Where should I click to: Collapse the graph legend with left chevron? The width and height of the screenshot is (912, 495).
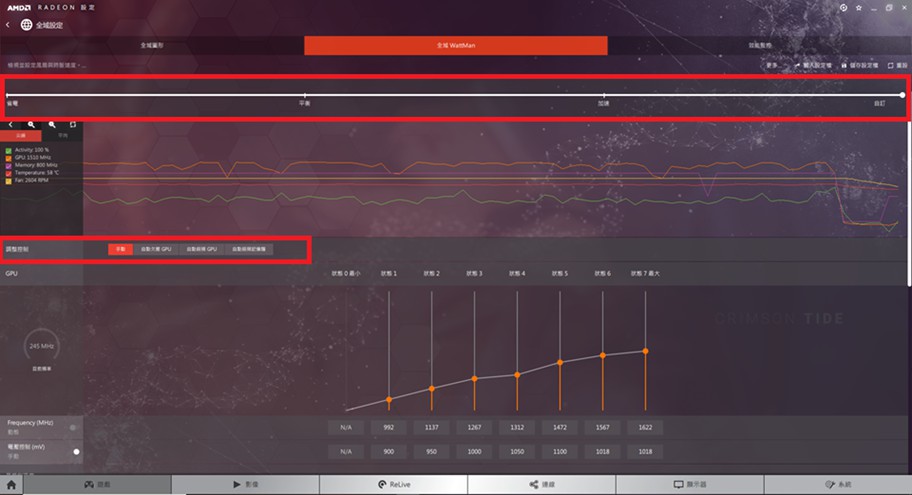coord(10,124)
